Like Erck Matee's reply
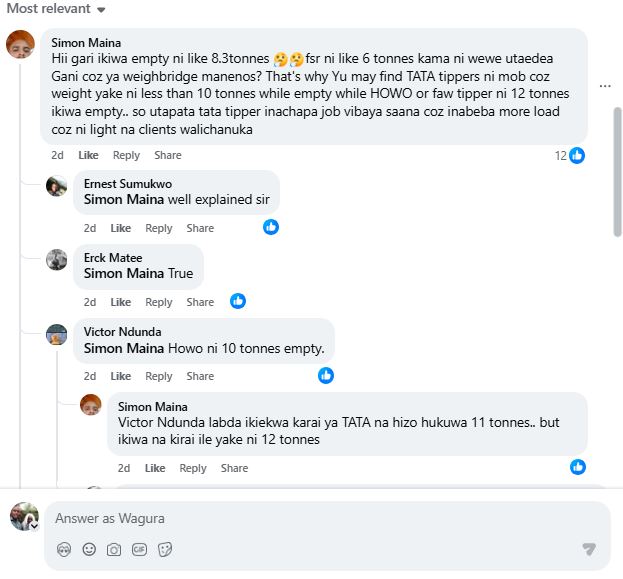623x579 pixels. tap(121, 302)
